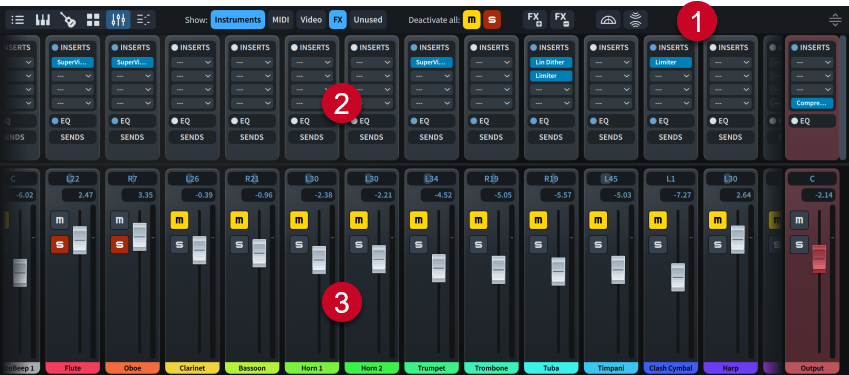Toggle FX channels in Show filter
The width and height of the screenshot is (849, 375).
pos(338,20)
